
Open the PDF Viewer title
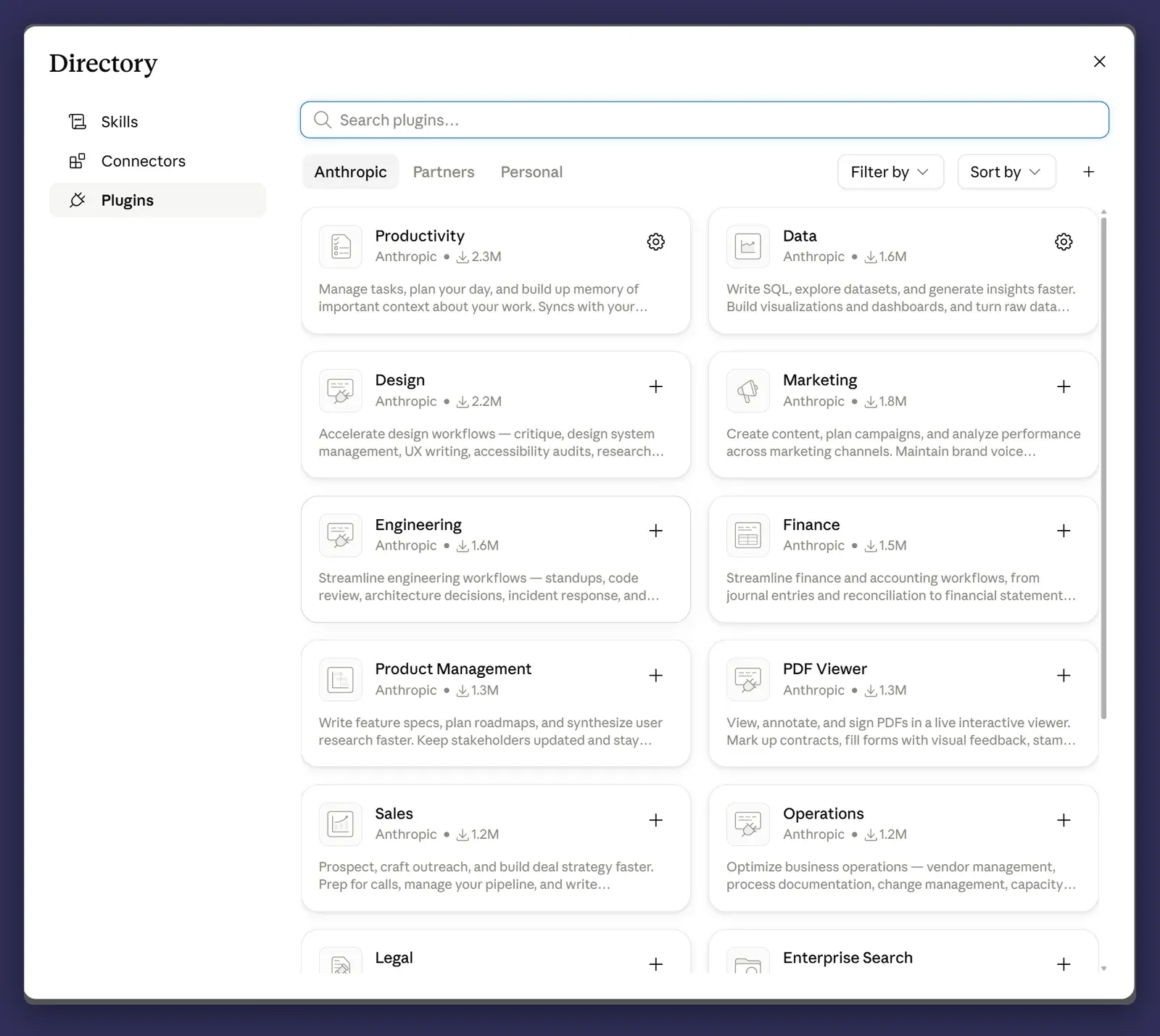pyautogui.click(x=825, y=668)
